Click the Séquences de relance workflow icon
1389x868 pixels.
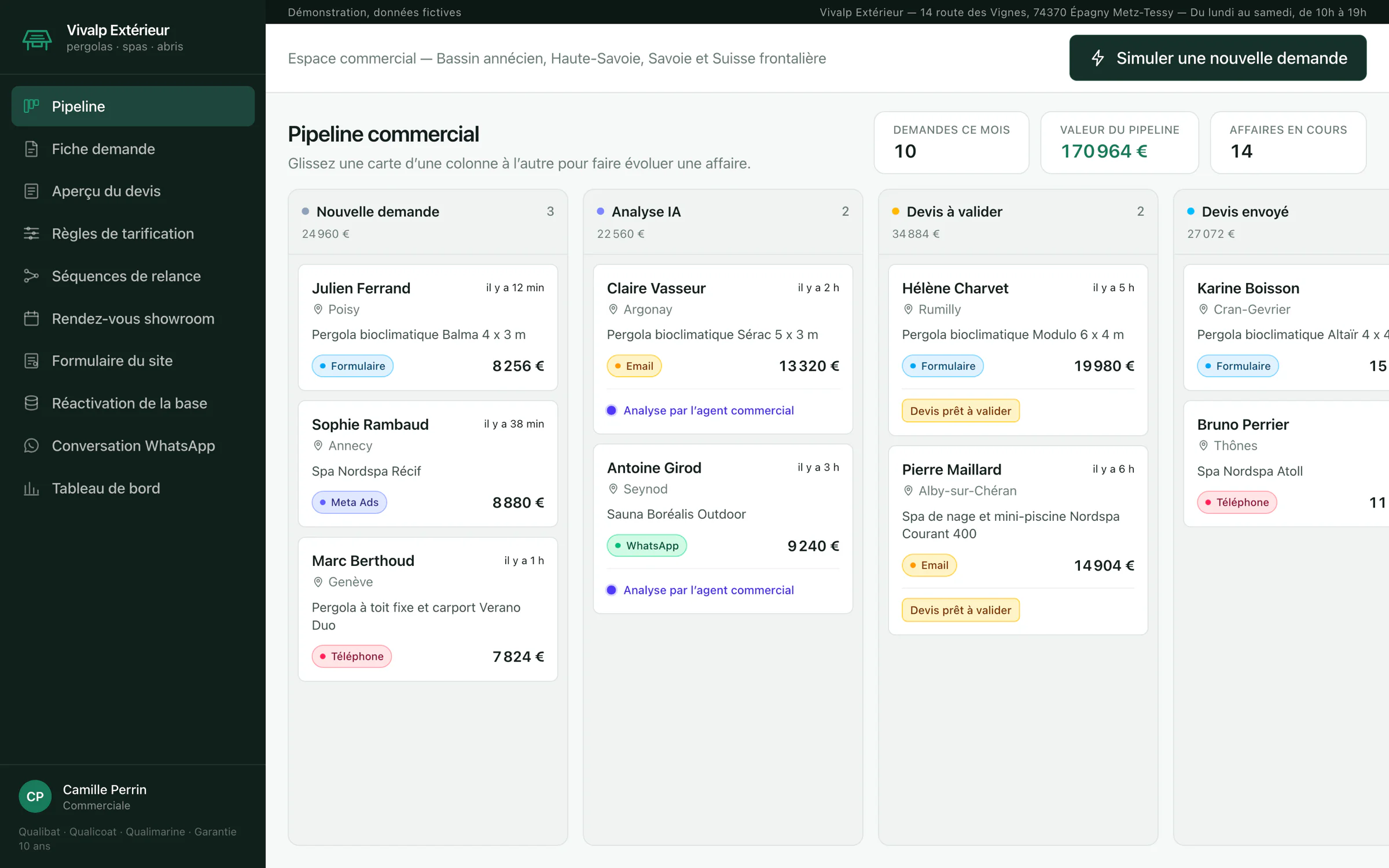tap(31, 276)
